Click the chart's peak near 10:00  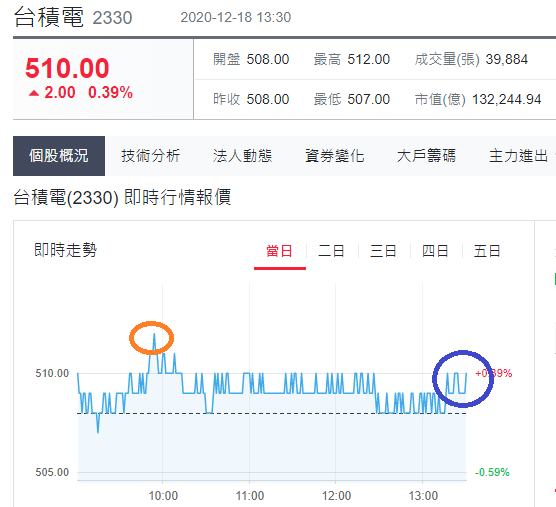[154, 335]
